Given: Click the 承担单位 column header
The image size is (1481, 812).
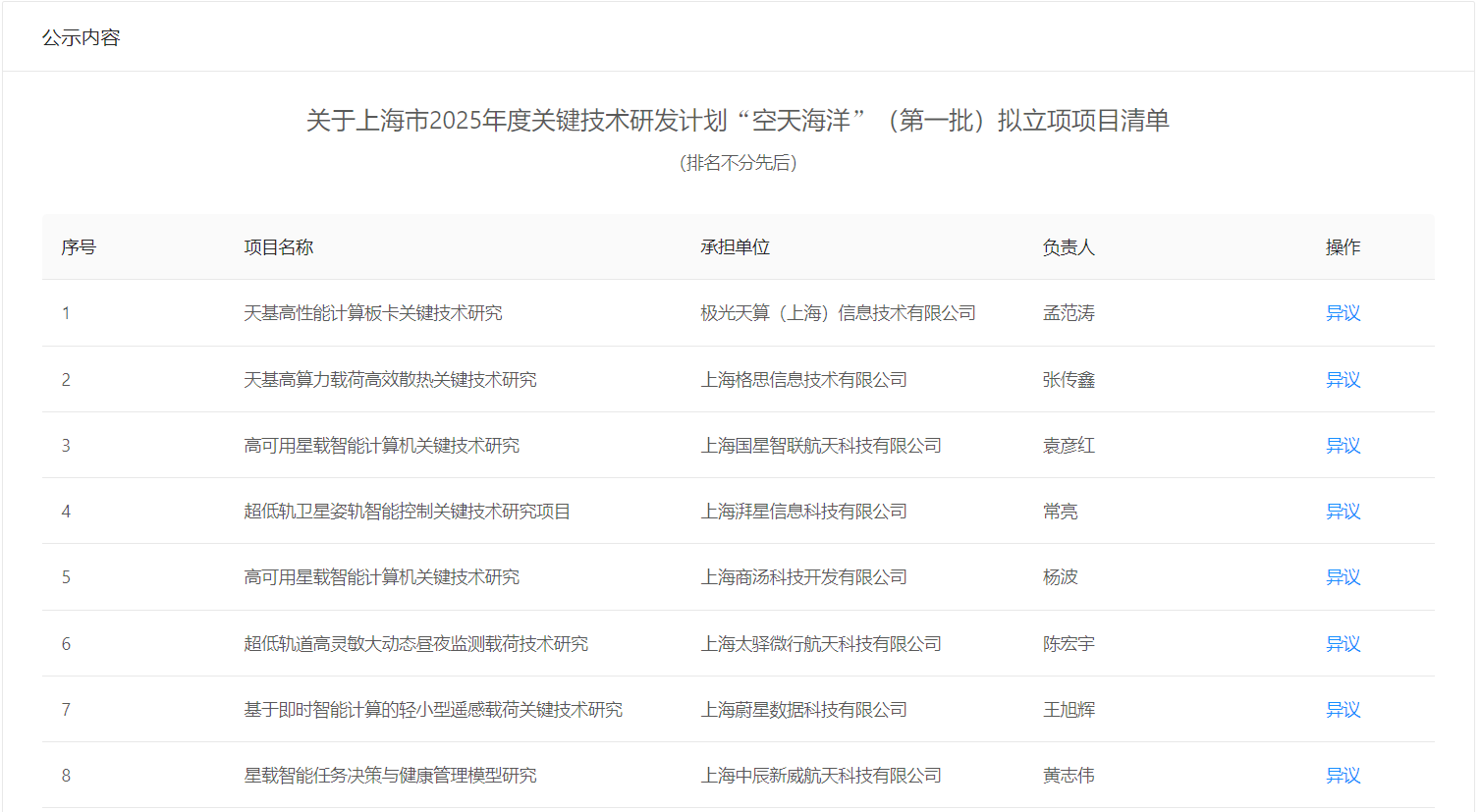Looking at the screenshot, I should point(735,247).
